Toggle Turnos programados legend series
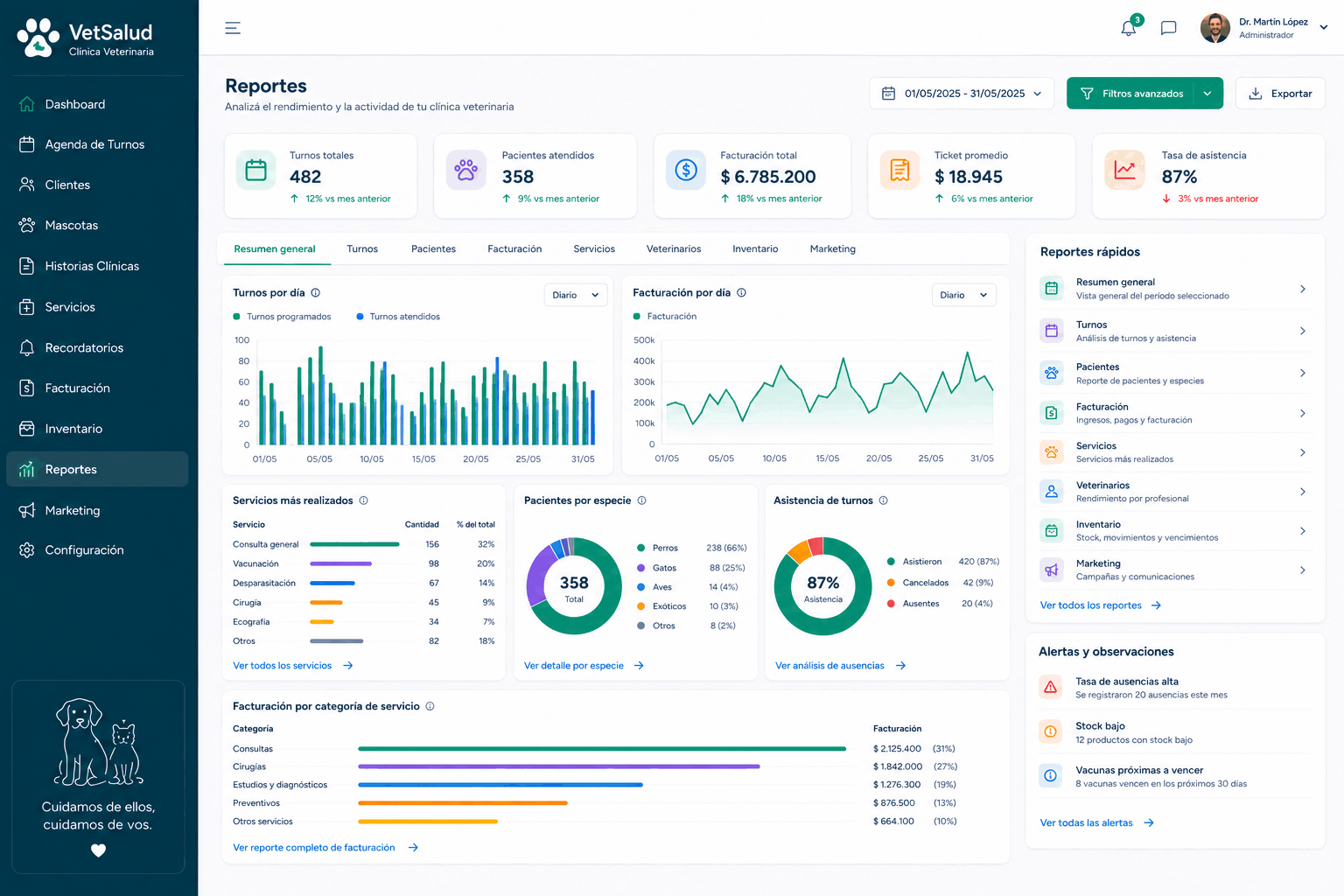The height and width of the screenshot is (896, 1344). pyautogui.click(x=282, y=317)
